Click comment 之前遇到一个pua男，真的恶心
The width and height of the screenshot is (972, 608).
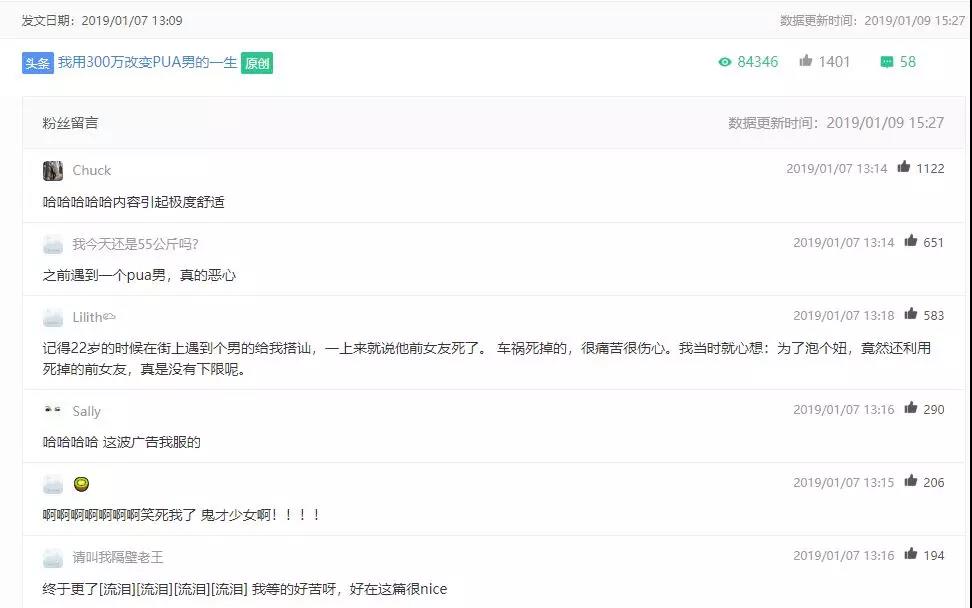tap(139, 275)
